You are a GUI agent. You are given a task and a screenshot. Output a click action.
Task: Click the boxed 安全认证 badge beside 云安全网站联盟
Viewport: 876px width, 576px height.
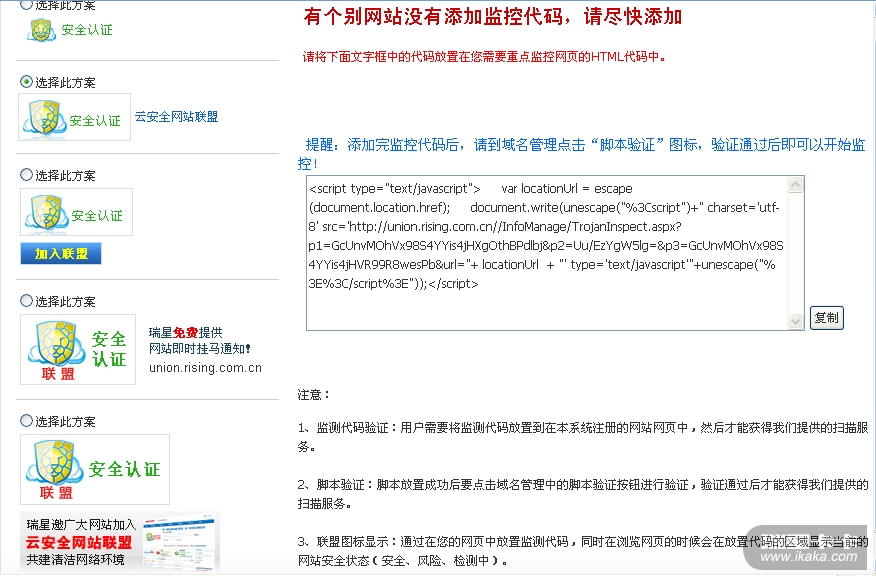74,117
